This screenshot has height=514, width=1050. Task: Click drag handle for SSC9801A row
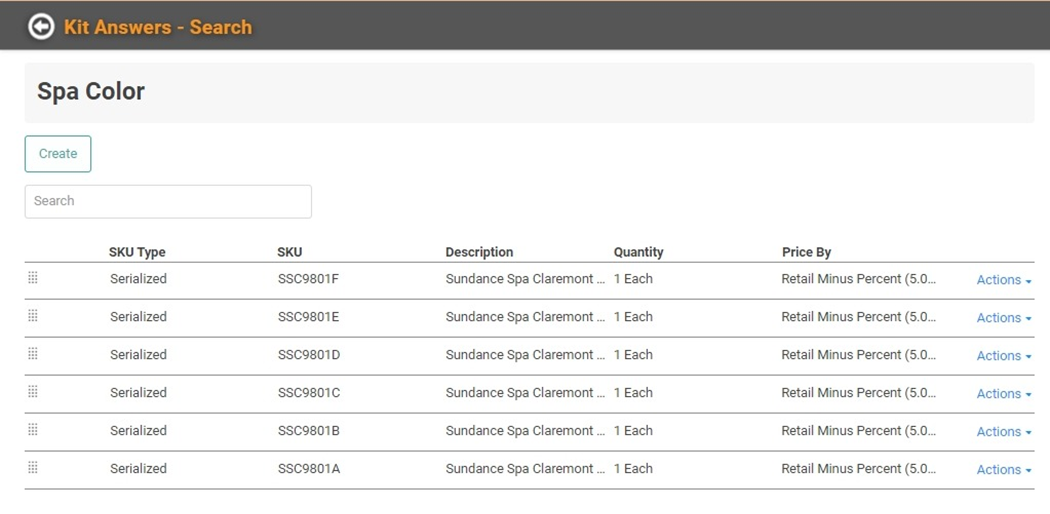coord(33,468)
